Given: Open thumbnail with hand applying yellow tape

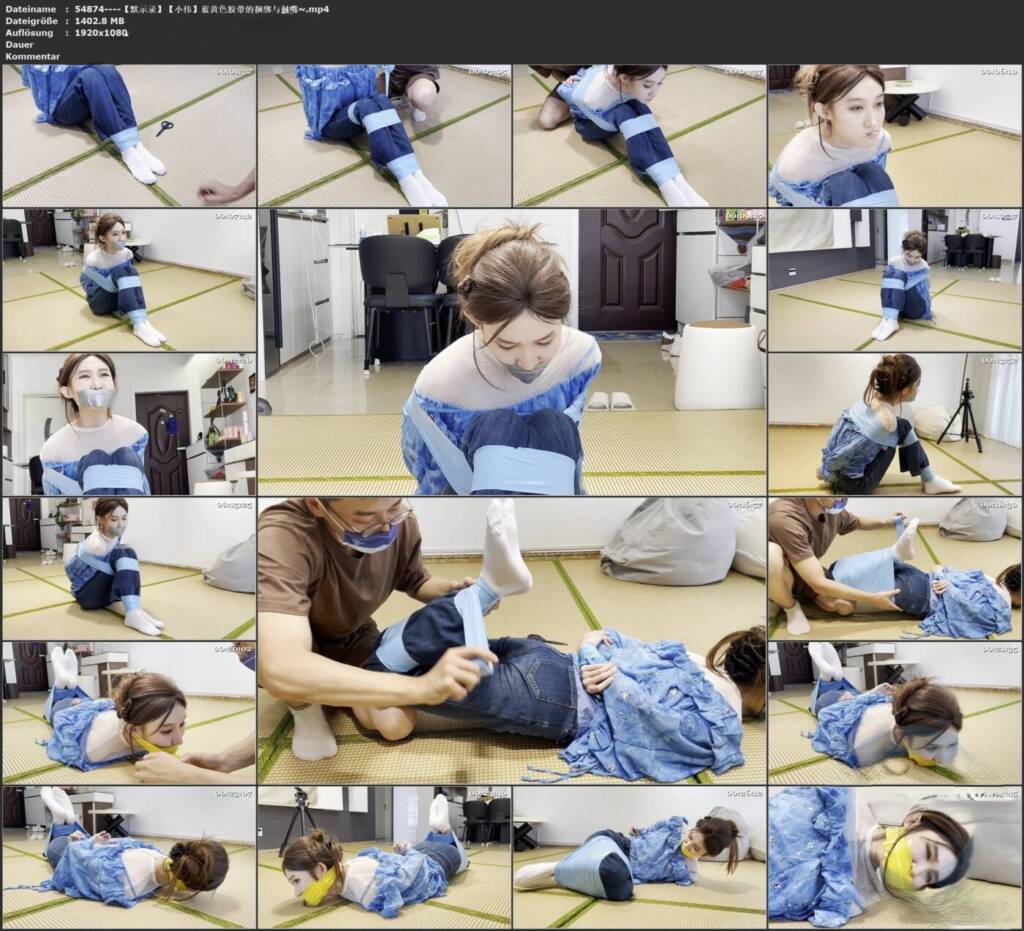Looking at the screenshot, I should (x=129, y=713).
